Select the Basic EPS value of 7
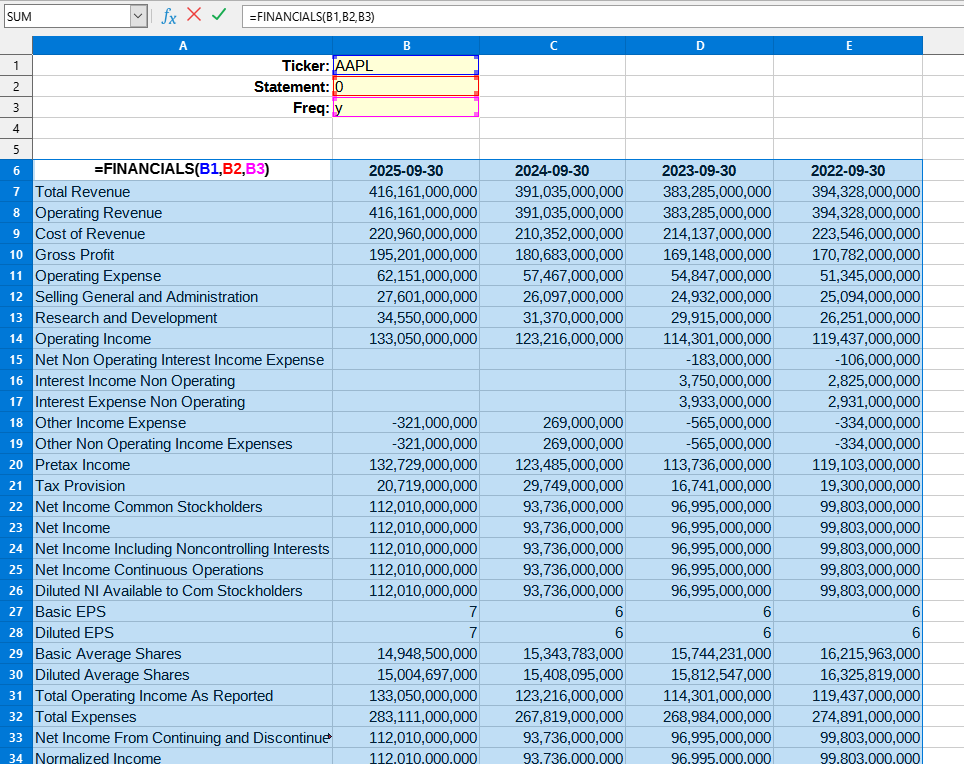The image size is (964, 764). tap(405, 611)
